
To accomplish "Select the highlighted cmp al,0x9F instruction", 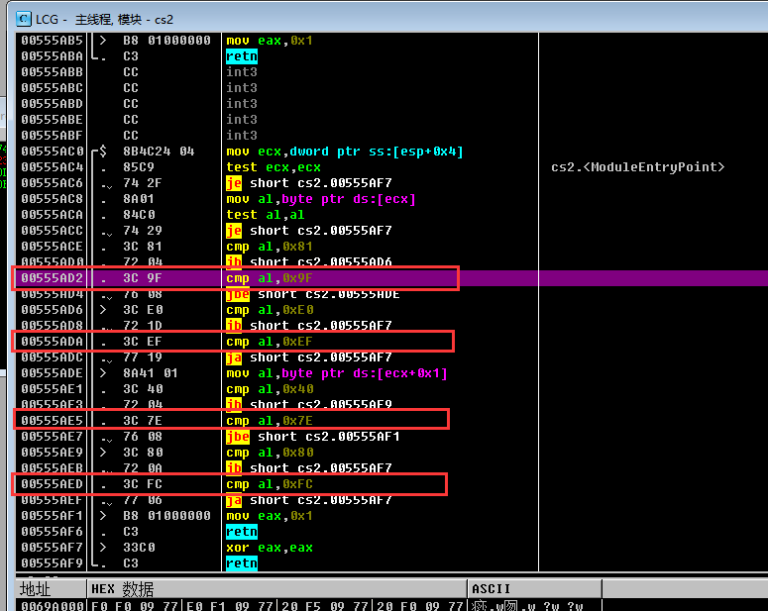I will point(269,278).
